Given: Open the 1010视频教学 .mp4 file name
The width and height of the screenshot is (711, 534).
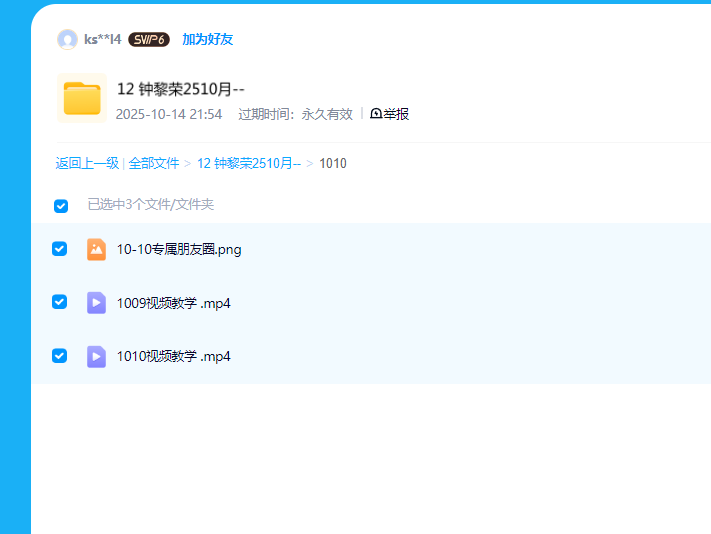Looking at the screenshot, I should pyautogui.click(x=173, y=356).
